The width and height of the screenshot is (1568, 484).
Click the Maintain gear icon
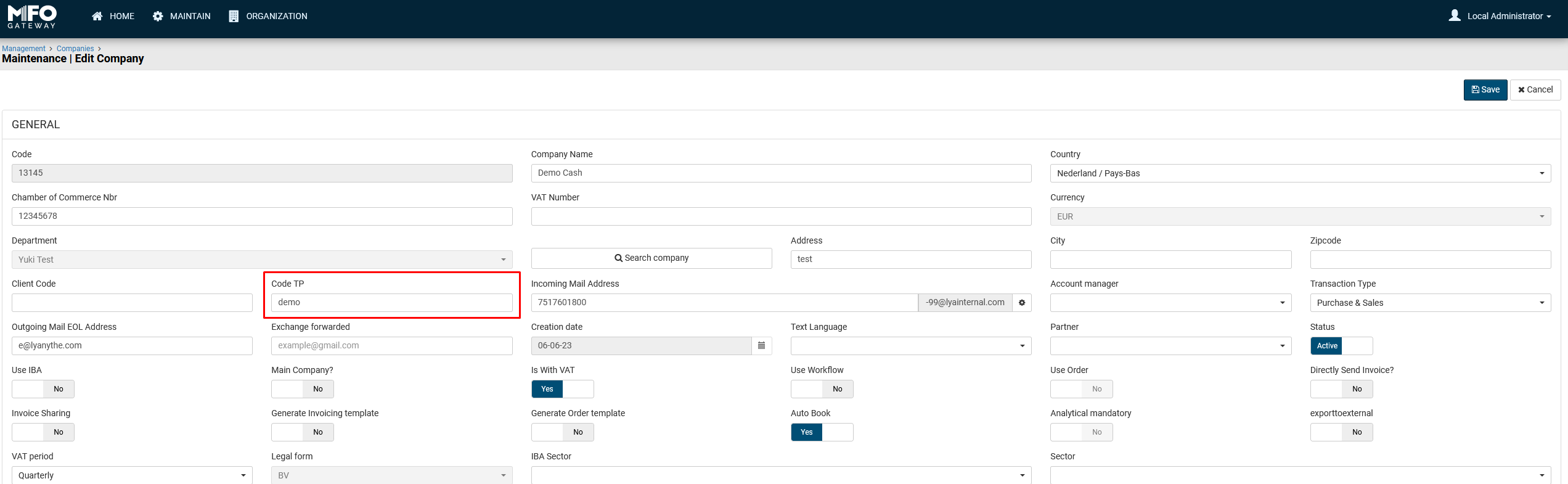(x=158, y=16)
